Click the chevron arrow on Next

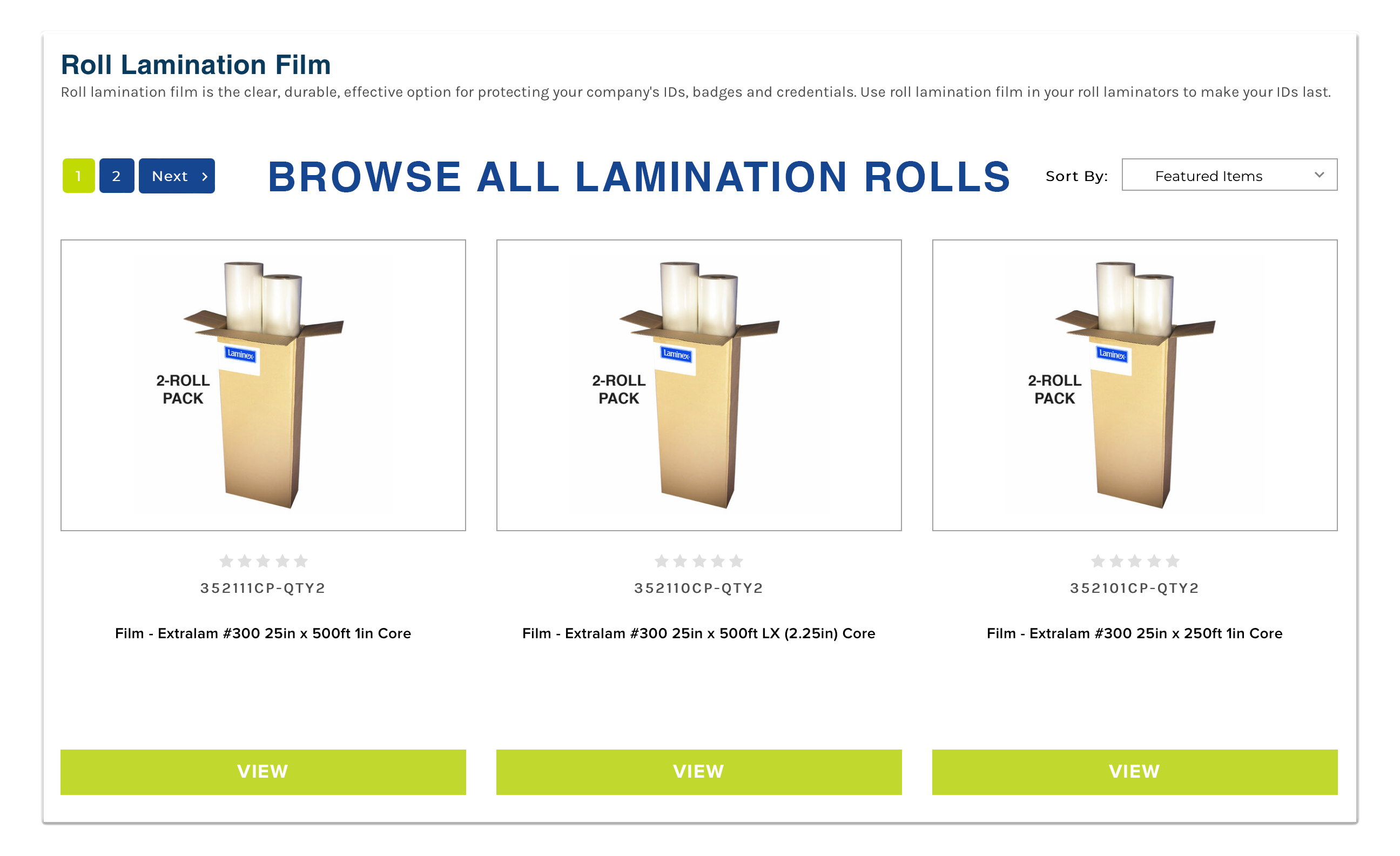[205, 177]
